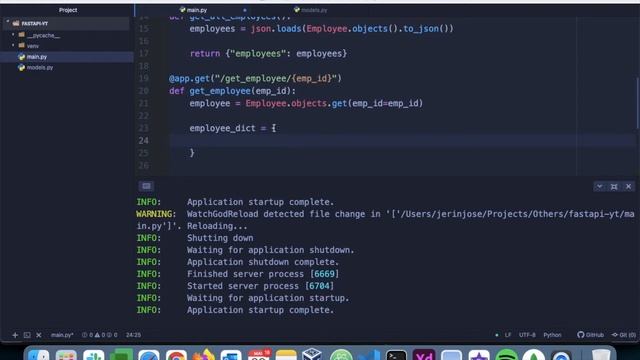Click line number 19 in the gutter

[144, 78]
